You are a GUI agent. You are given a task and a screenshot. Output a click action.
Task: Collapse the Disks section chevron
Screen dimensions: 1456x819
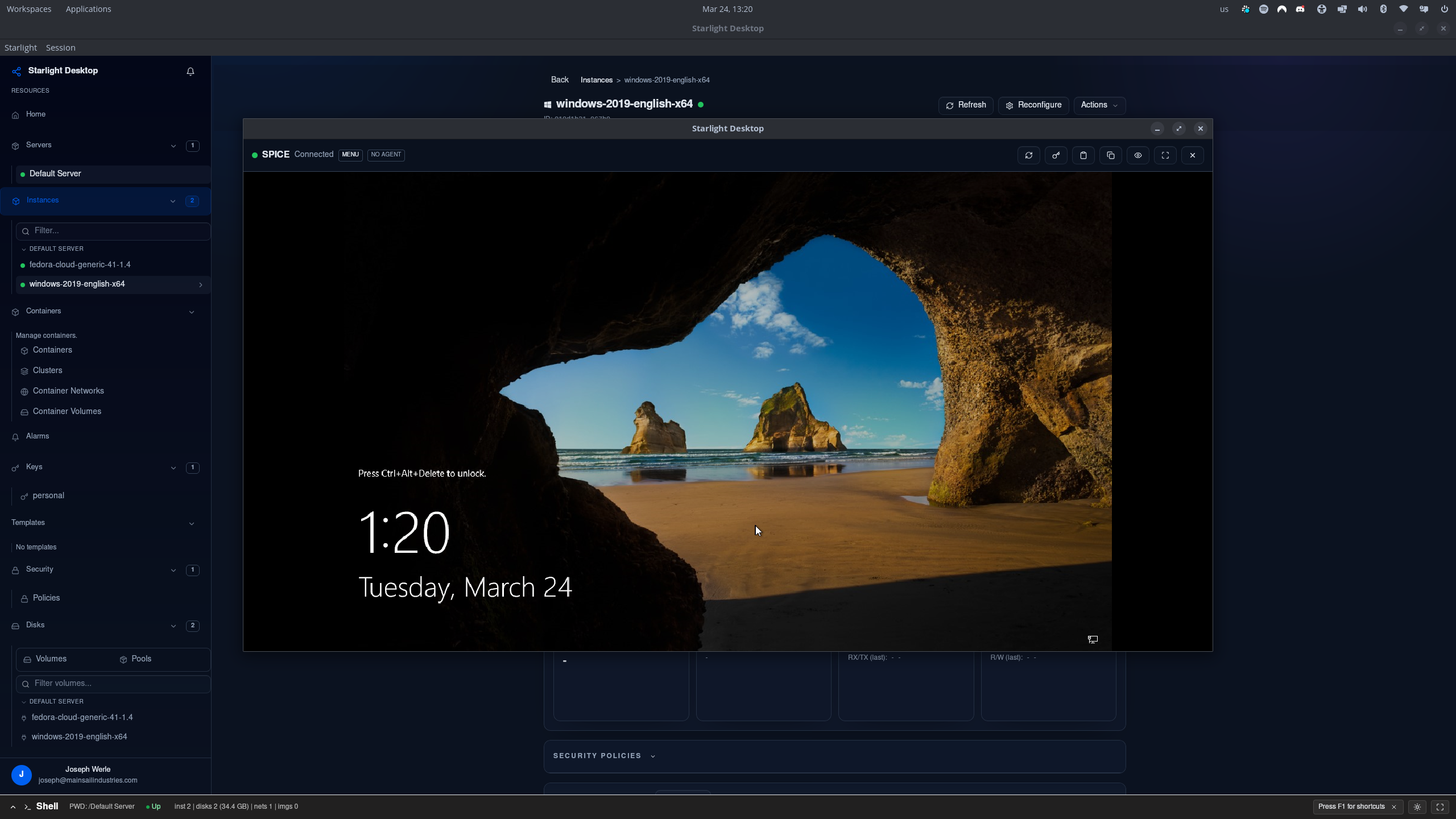[x=173, y=626]
